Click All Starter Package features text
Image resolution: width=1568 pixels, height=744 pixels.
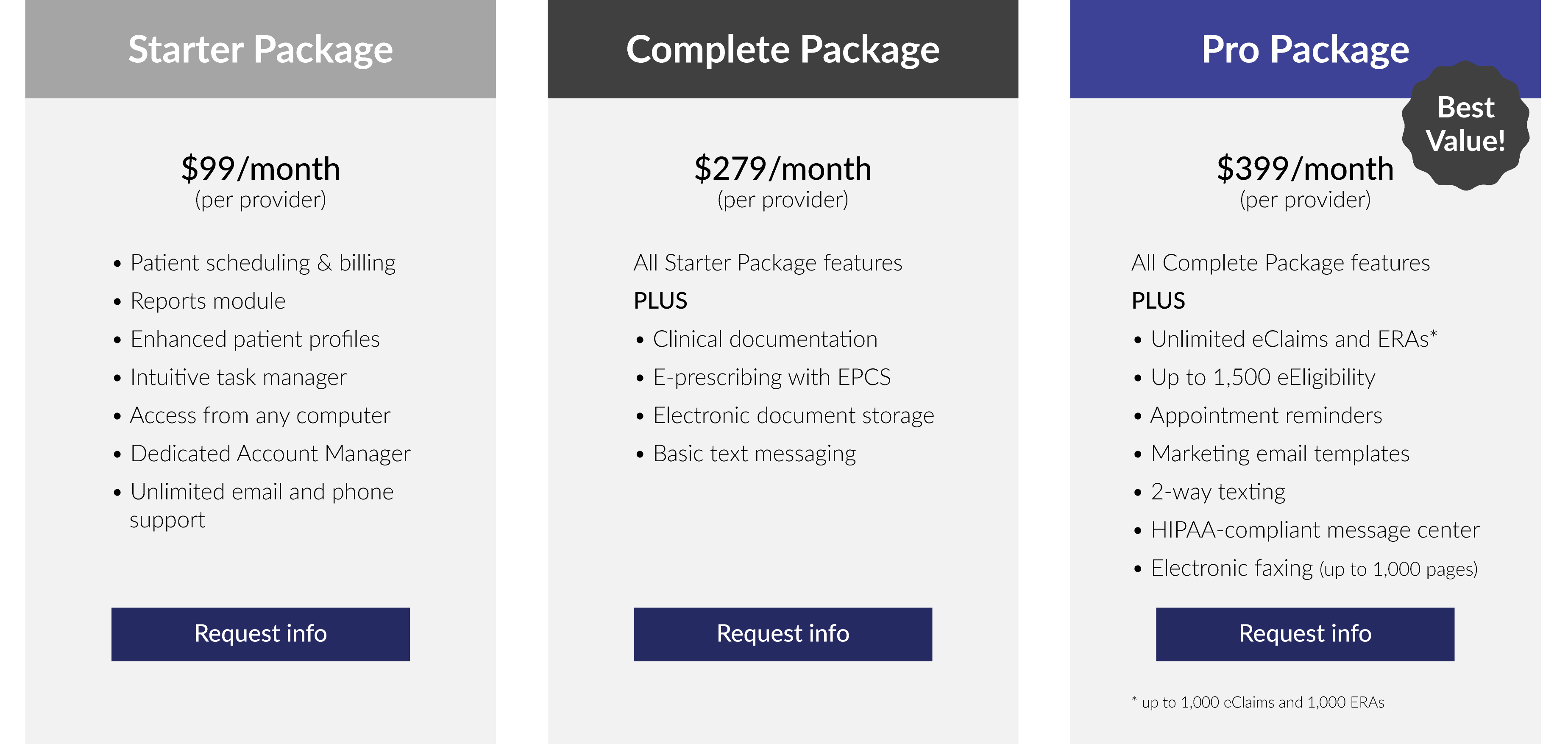pyautogui.click(x=768, y=263)
